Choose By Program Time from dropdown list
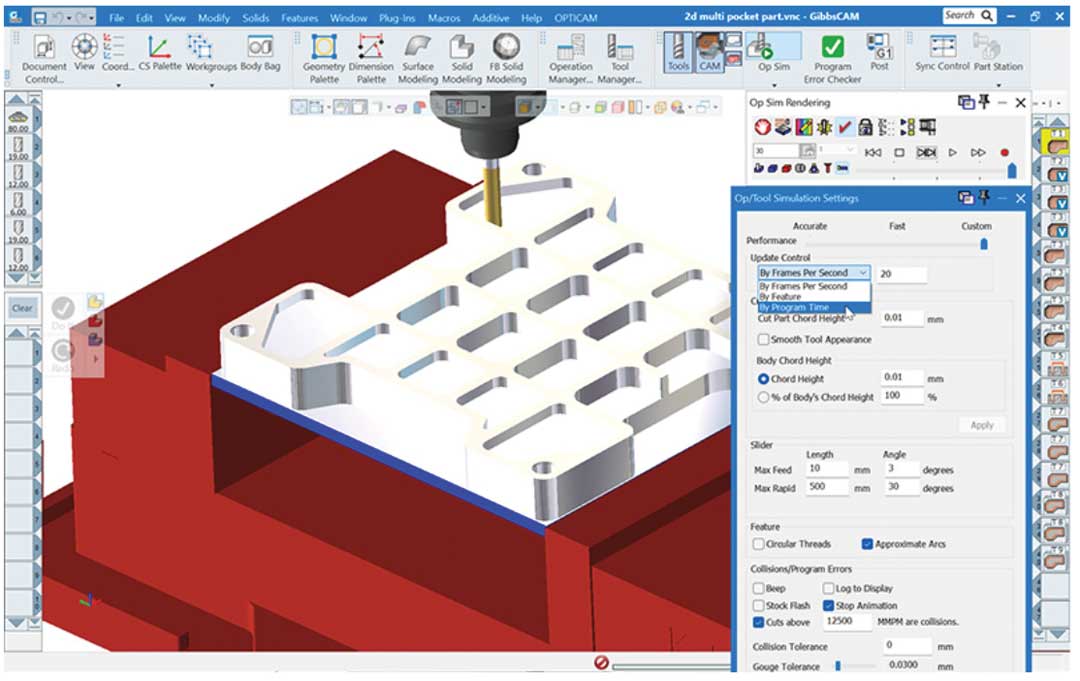The width and height of the screenshot is (1080, 681). pyautogui.click(x=794, y=308)
